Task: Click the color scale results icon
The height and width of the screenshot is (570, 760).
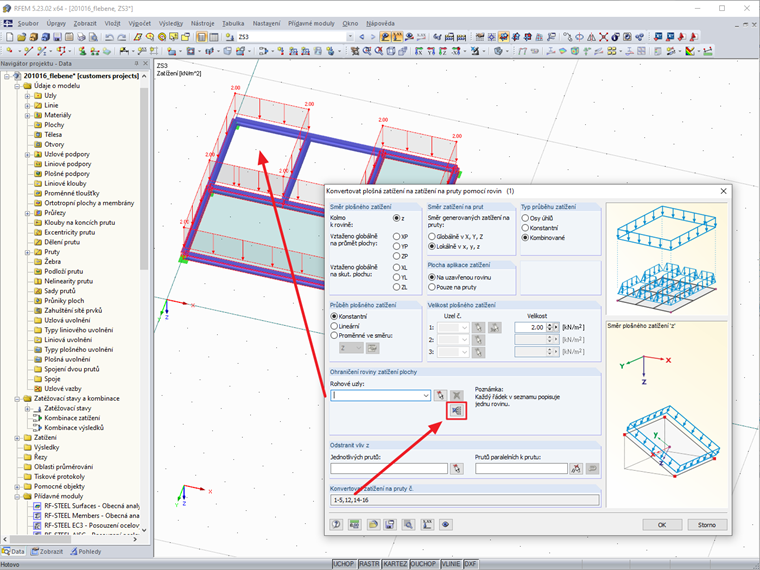Action: [x=690, y=51]
